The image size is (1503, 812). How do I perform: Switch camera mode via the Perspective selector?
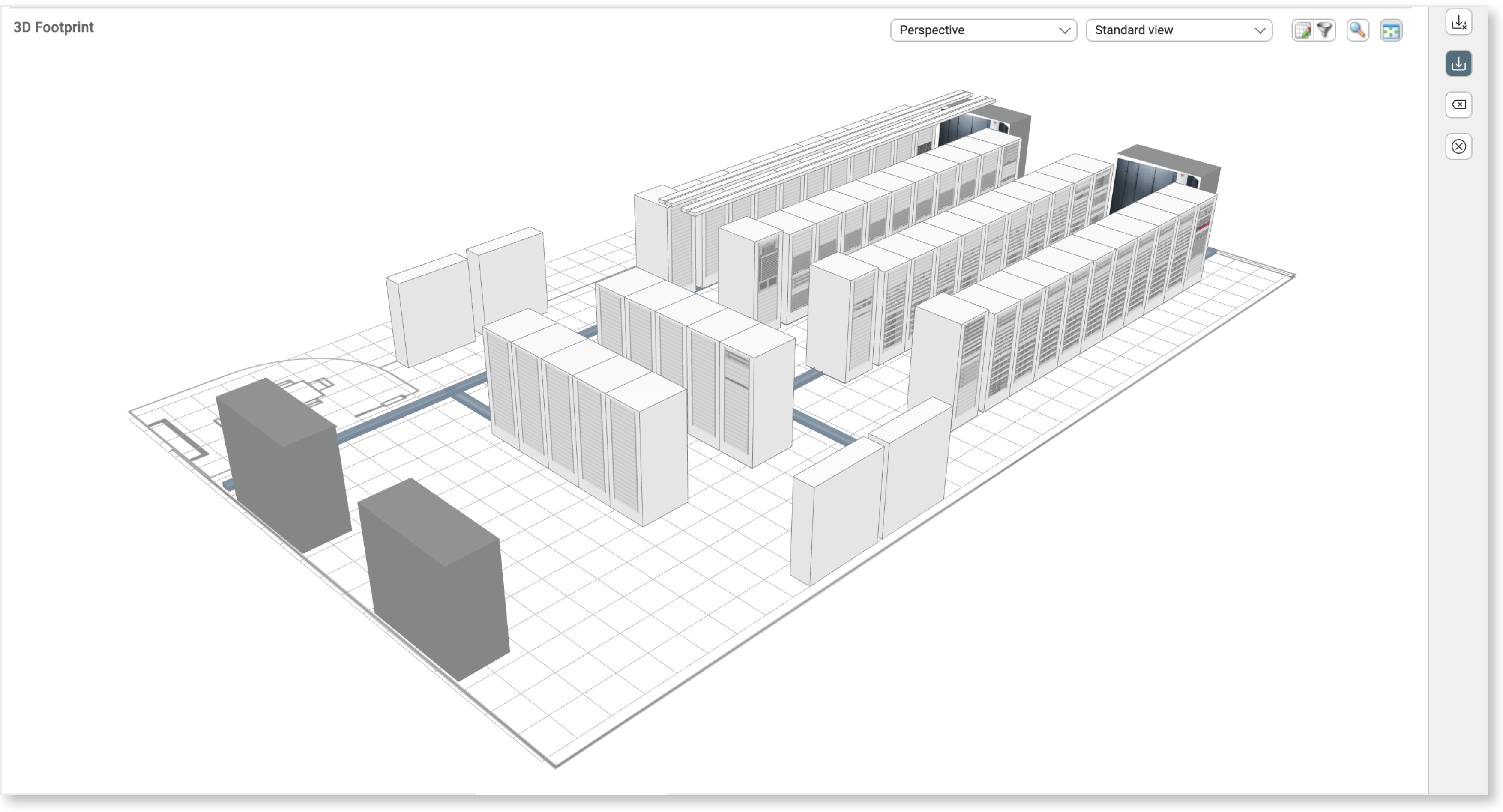click(x=983, y=30)
